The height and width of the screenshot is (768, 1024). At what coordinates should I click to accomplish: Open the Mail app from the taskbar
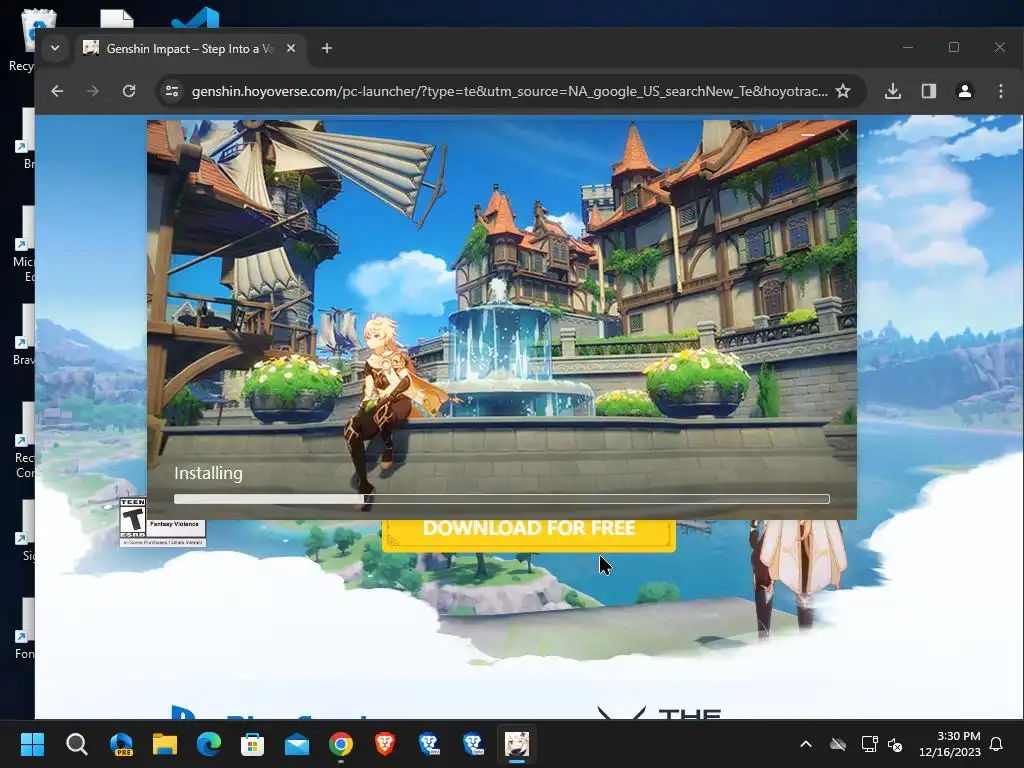pyautogui.click(x=296, y=744)
